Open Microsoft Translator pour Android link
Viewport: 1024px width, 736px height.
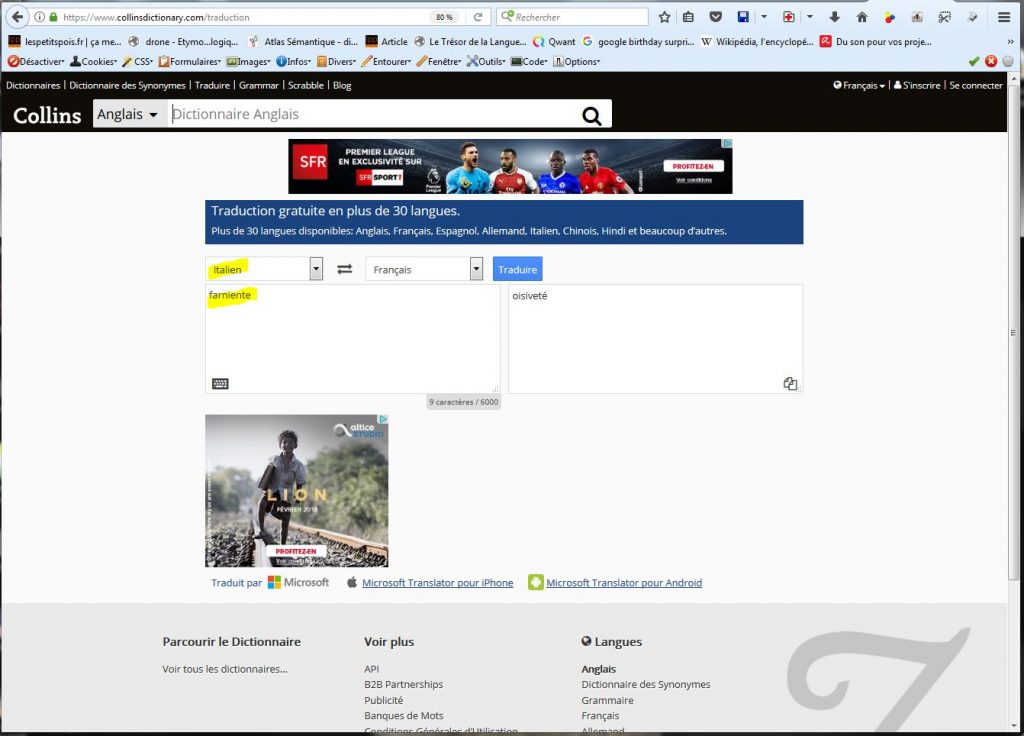coord(623,583)
